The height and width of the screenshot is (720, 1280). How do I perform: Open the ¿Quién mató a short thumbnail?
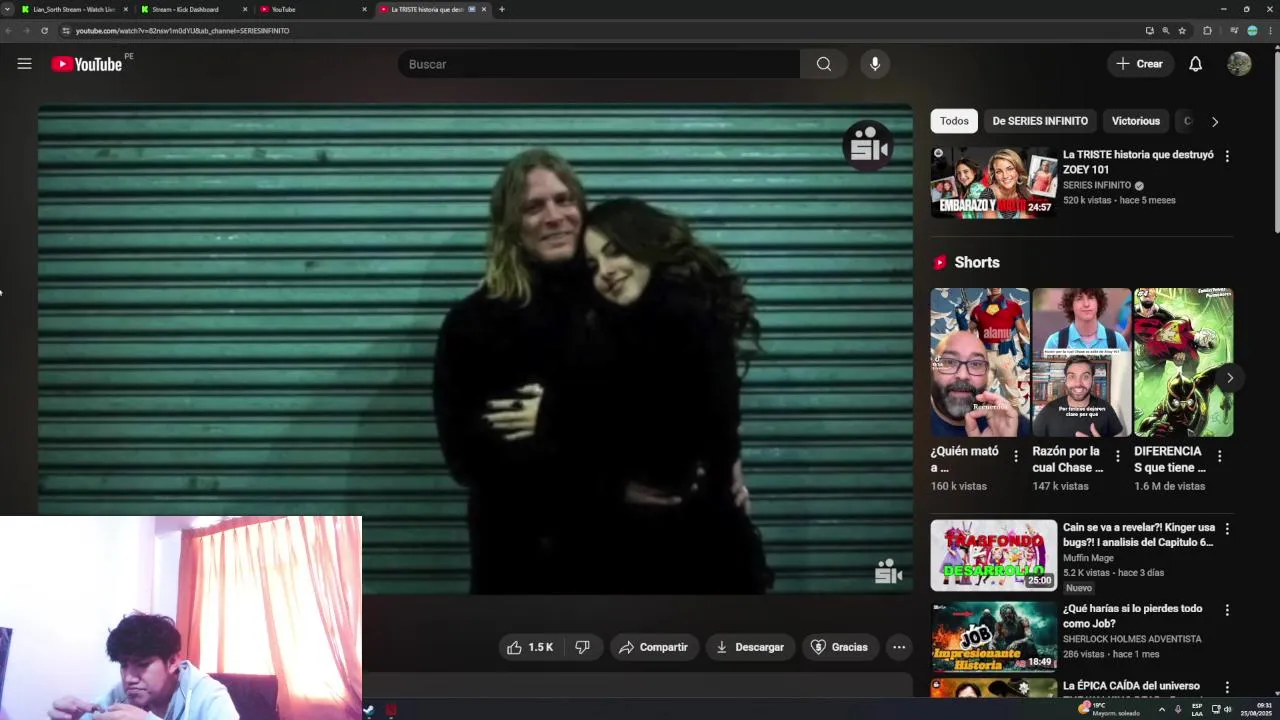[x=980, y=362]
